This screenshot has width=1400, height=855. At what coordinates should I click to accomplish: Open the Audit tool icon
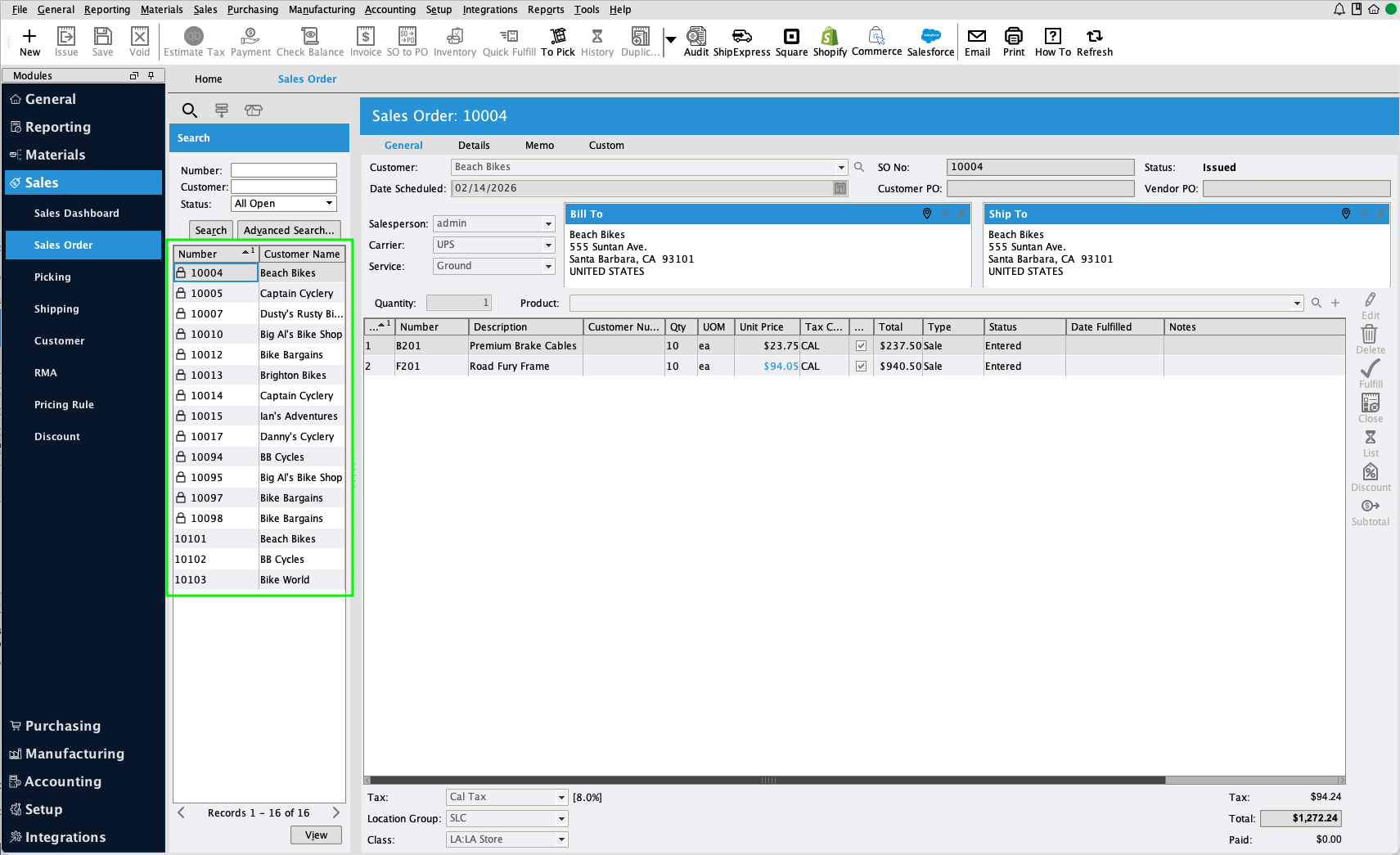coord(696,42)
